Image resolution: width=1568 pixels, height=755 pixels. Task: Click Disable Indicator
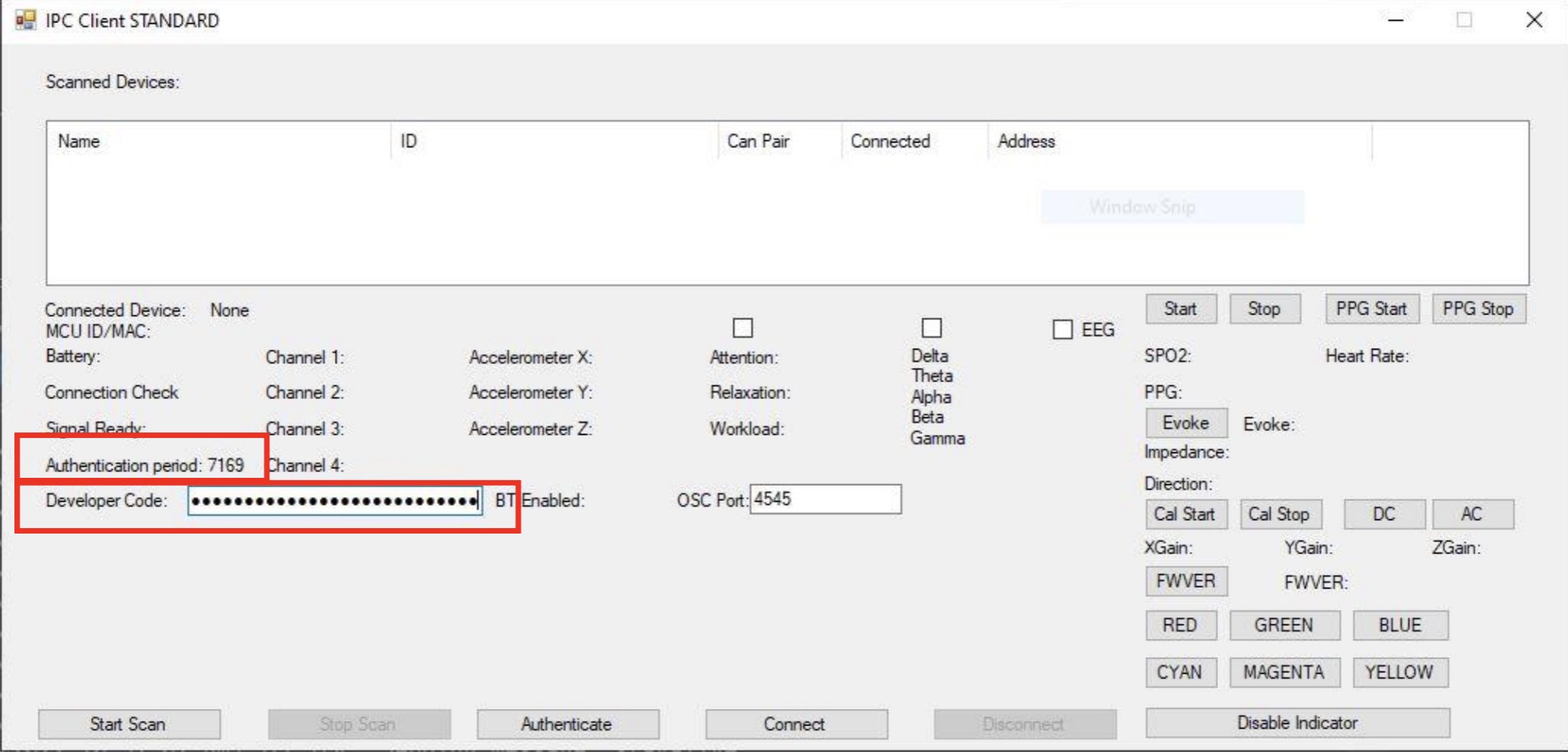1297,723
